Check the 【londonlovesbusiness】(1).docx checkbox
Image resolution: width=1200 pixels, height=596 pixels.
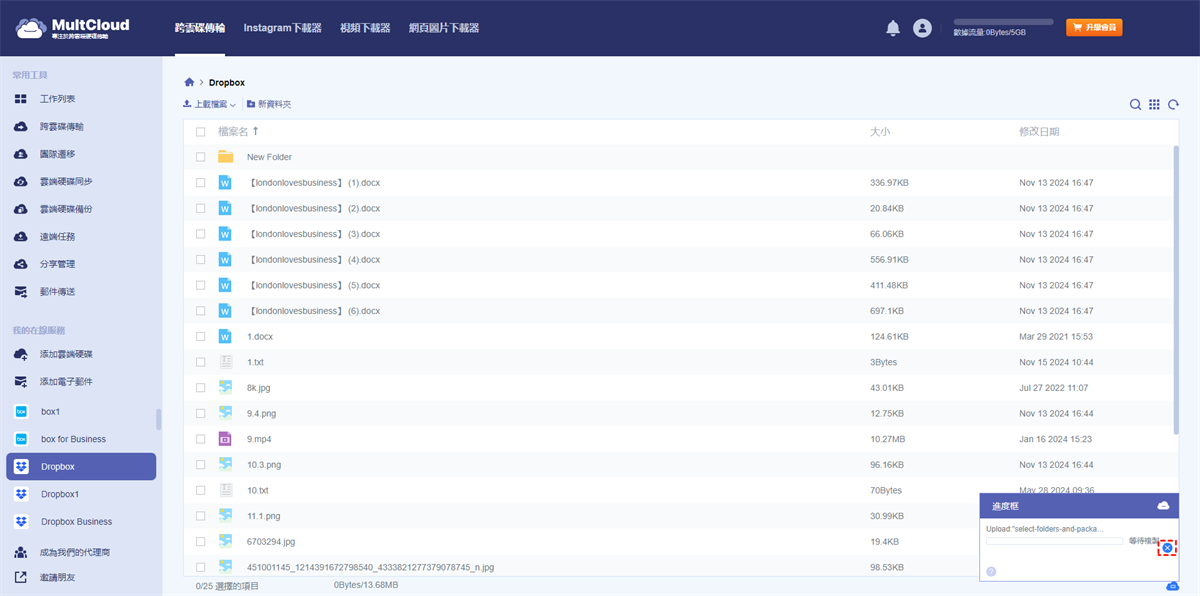tap(201, 183)
